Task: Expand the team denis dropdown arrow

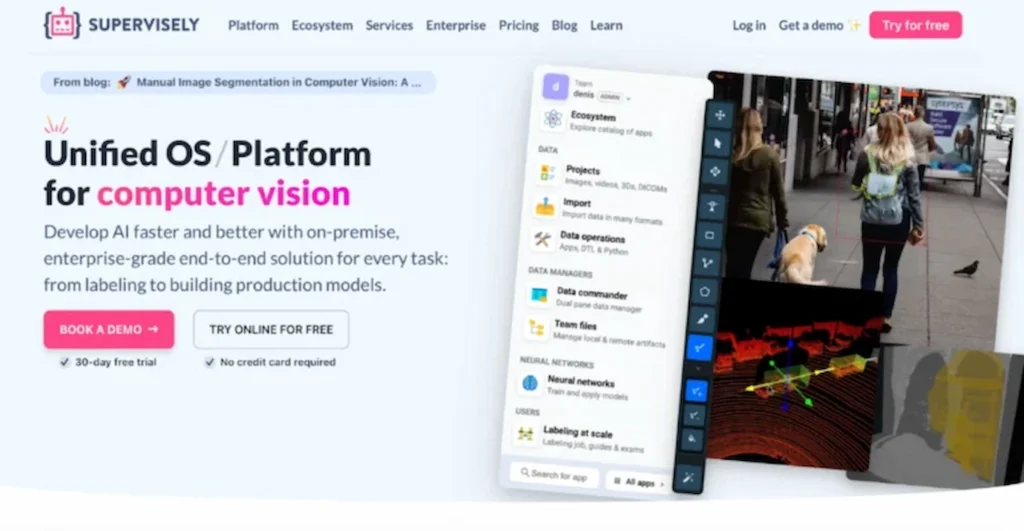Action: [628, 99]
